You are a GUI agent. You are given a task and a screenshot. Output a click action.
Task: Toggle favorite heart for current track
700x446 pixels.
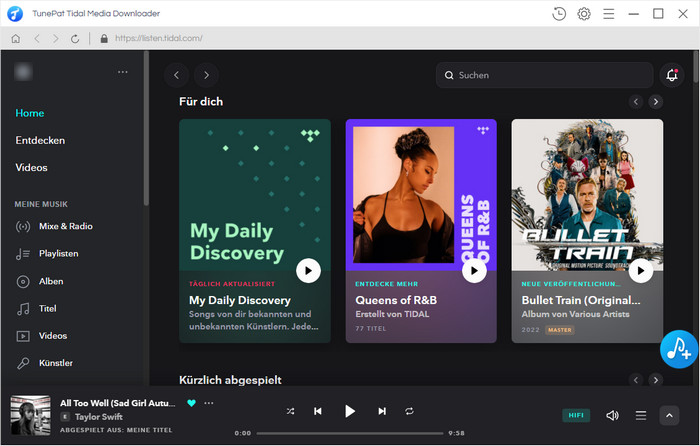click(192, 403)
